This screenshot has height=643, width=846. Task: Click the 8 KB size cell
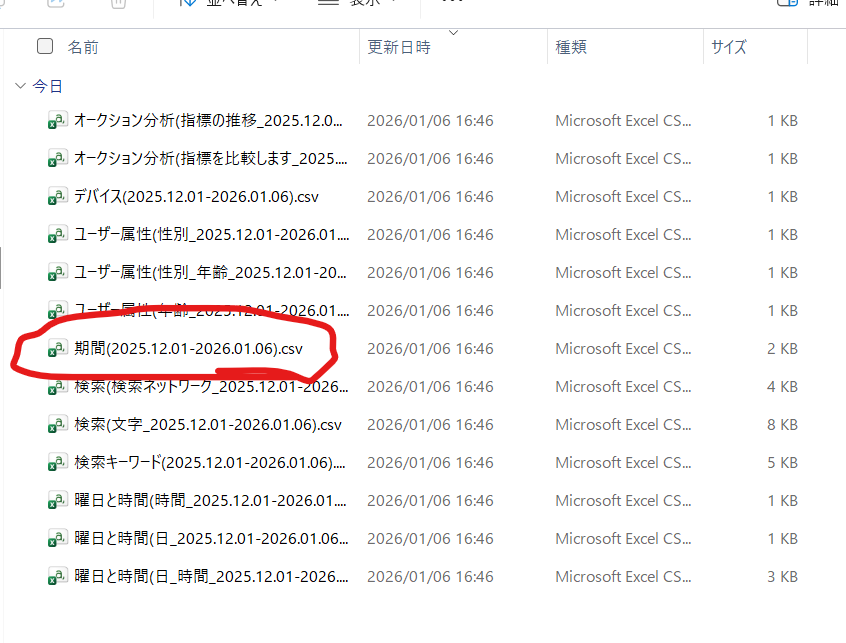(x=782, y=425)
